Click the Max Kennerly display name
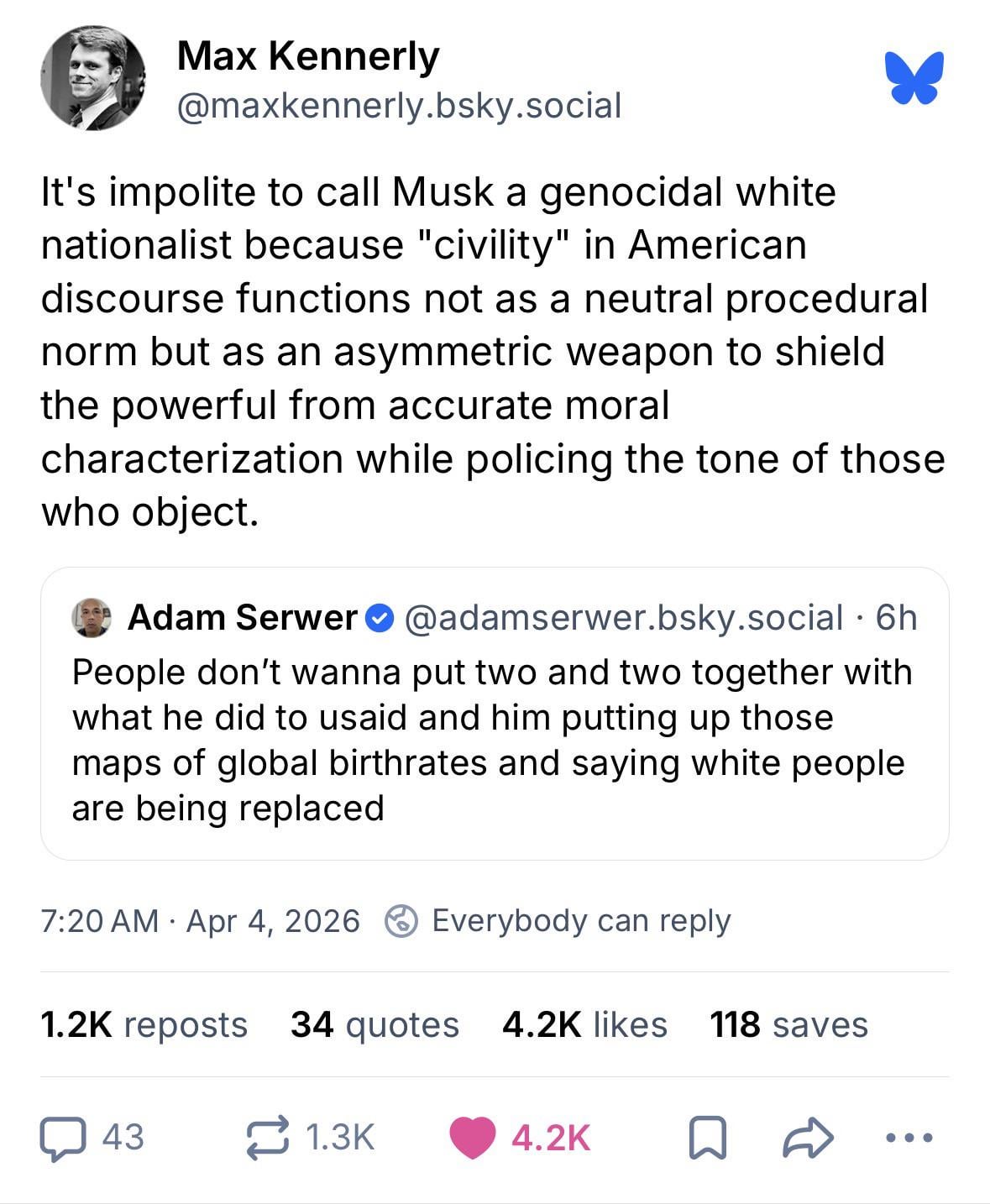The image size is (990, 1204). tap(308, 56)
